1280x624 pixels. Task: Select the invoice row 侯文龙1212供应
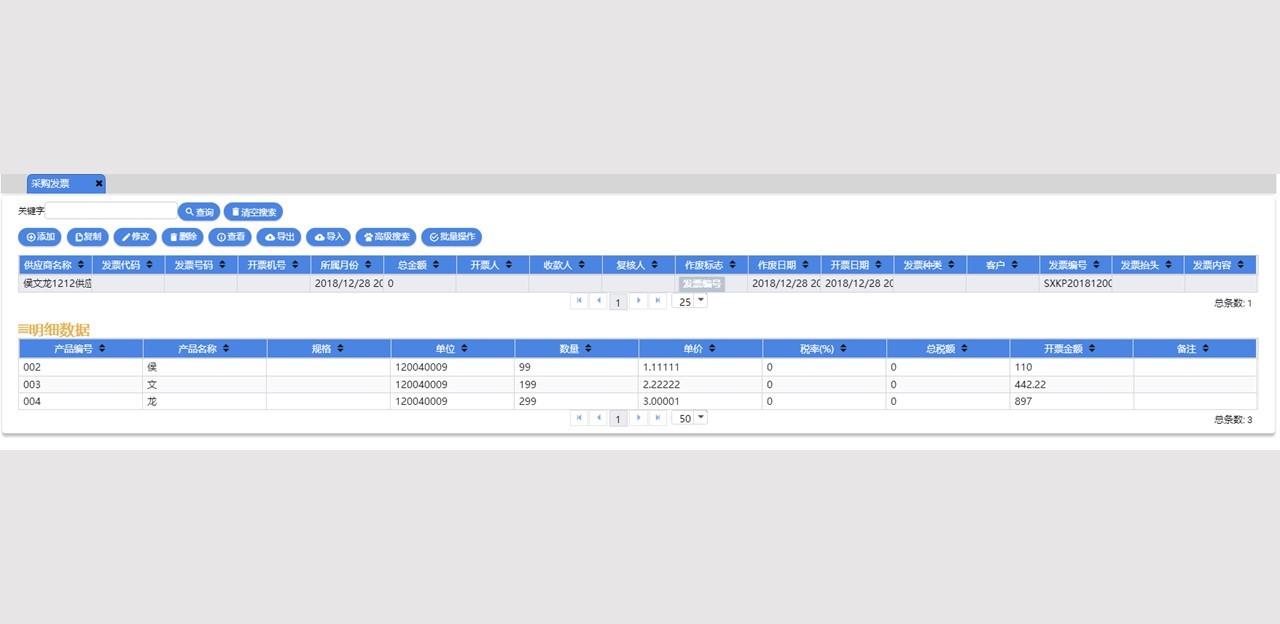tap(57, 283)
